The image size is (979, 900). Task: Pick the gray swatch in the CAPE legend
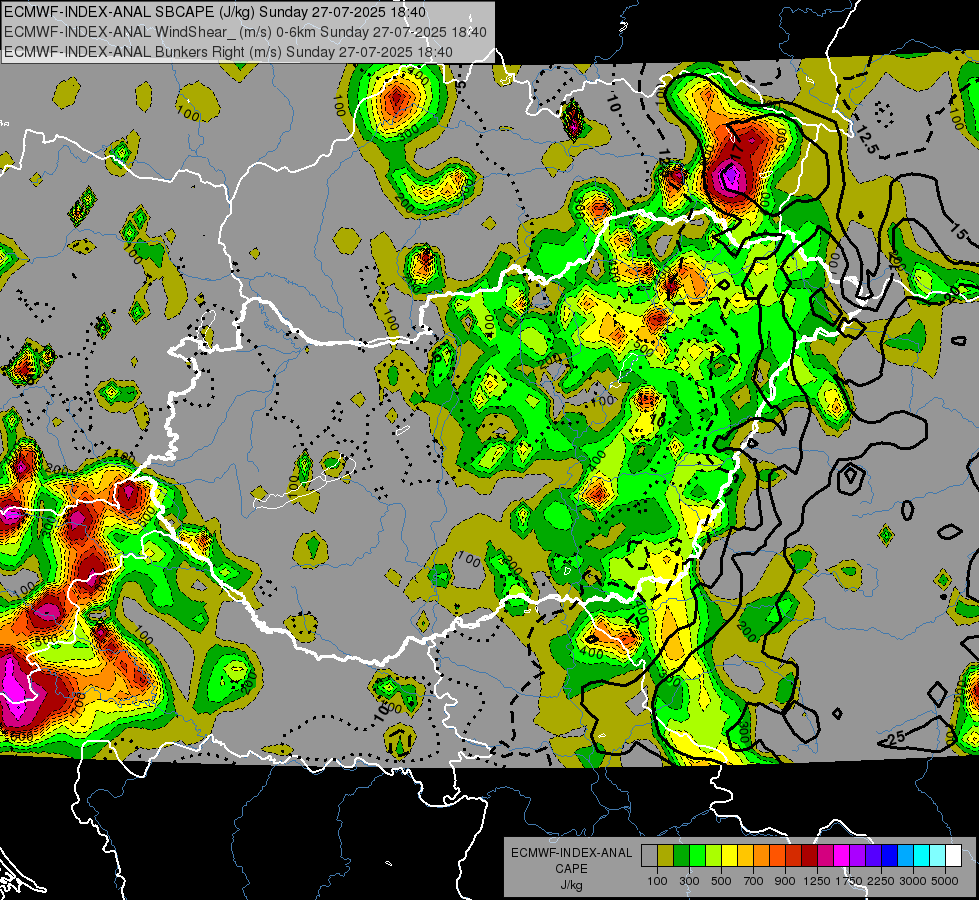[x=649, y=856]
